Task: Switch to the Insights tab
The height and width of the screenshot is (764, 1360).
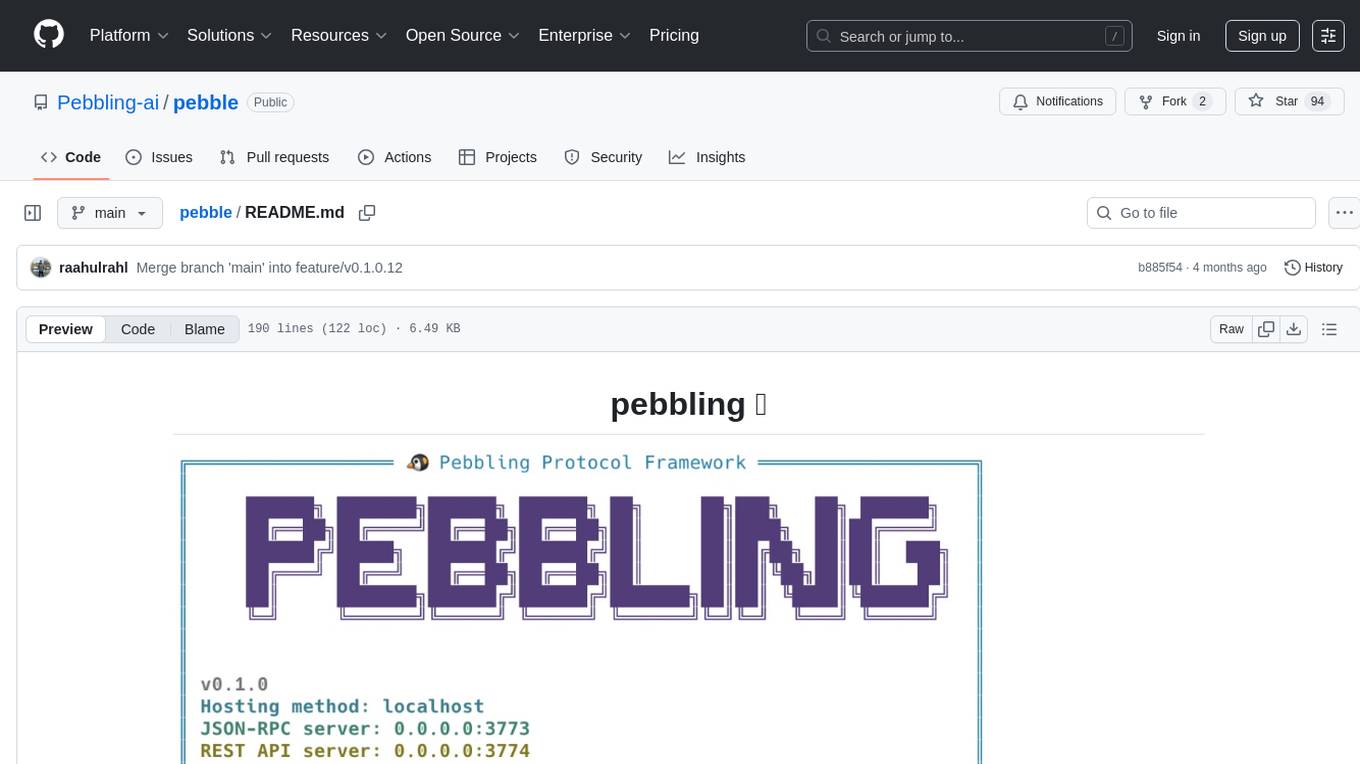Action: pyautogui.click(x=707, y=157)
